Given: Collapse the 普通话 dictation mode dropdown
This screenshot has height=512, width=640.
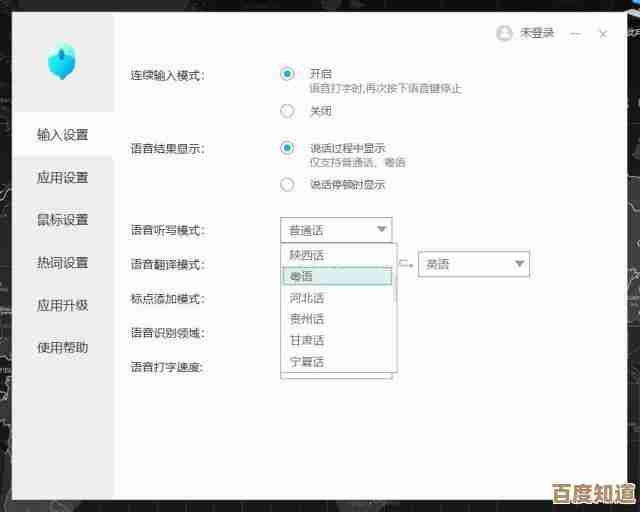Looking at the screenshot, I should coord(381,230).
